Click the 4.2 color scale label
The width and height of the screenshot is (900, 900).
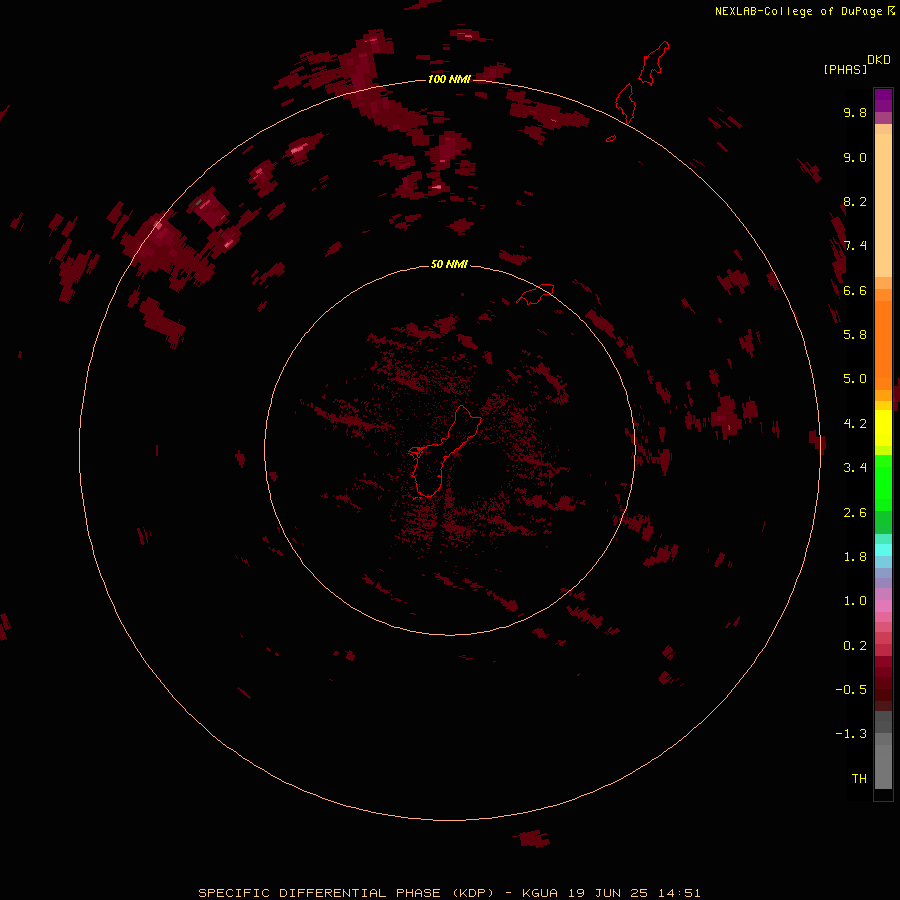pos(855,424)
